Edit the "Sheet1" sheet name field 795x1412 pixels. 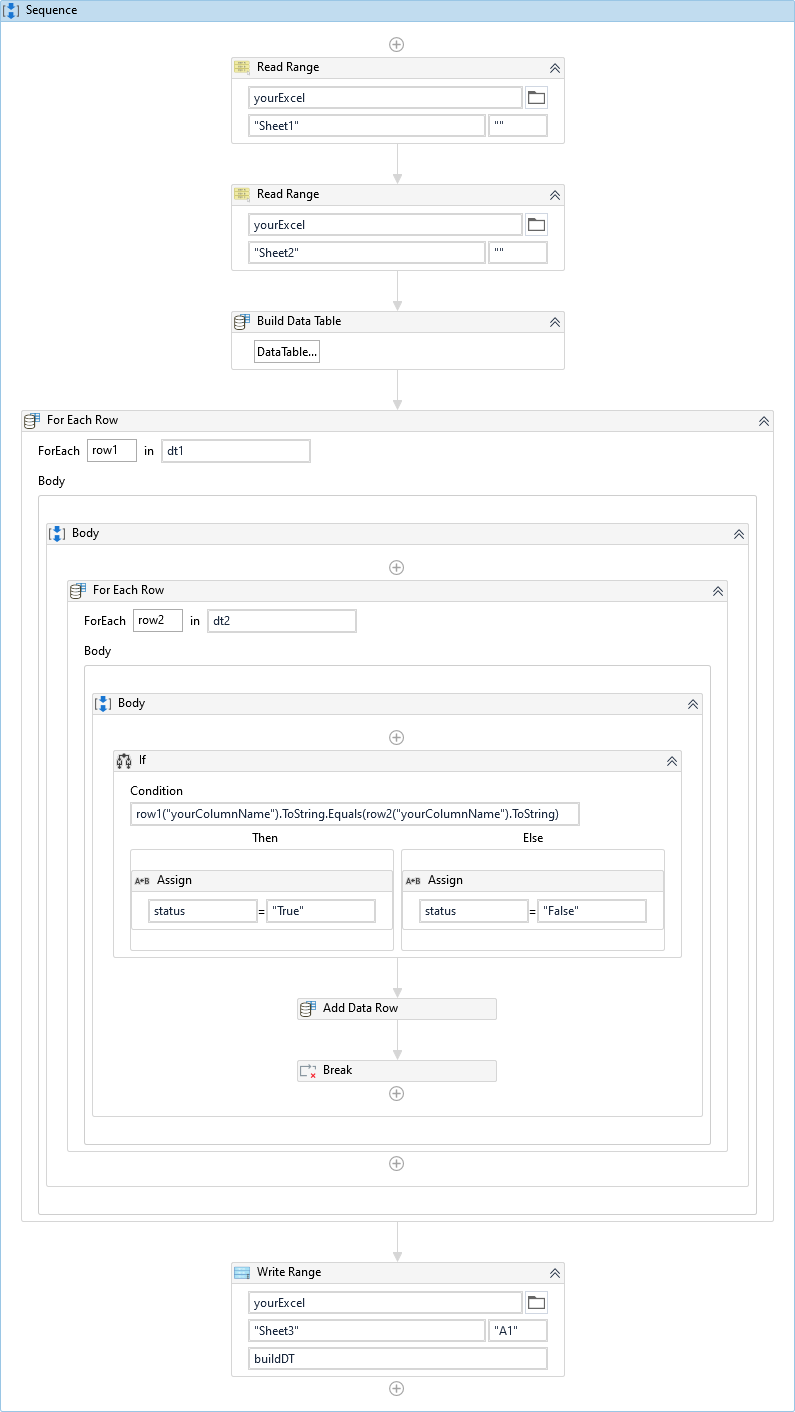click(x=367, y=126)
